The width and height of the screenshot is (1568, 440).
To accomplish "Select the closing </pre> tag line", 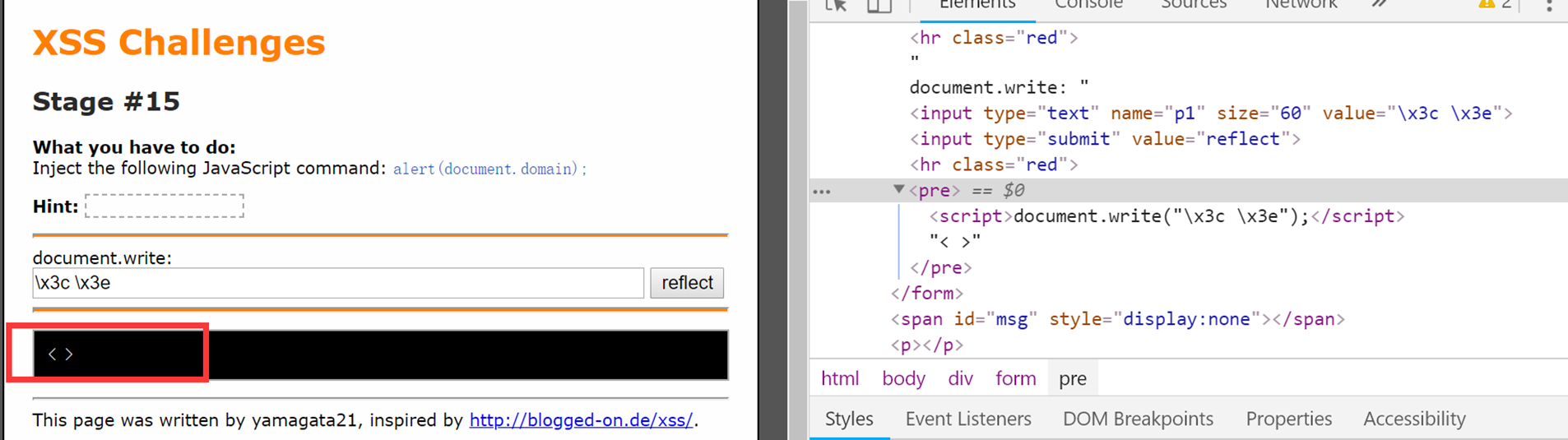I will click(x=940, y=268).
